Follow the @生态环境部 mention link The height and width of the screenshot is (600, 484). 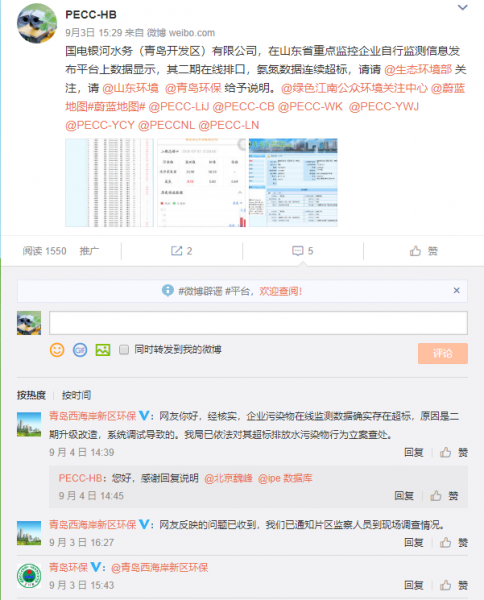click(418, 70)
